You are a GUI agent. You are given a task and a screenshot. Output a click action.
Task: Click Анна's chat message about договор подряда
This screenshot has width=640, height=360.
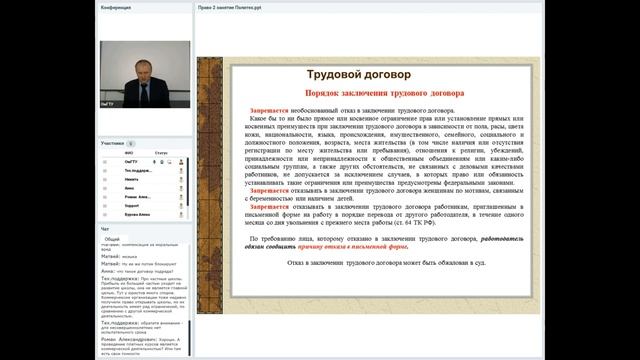click(x=137, y=271)
